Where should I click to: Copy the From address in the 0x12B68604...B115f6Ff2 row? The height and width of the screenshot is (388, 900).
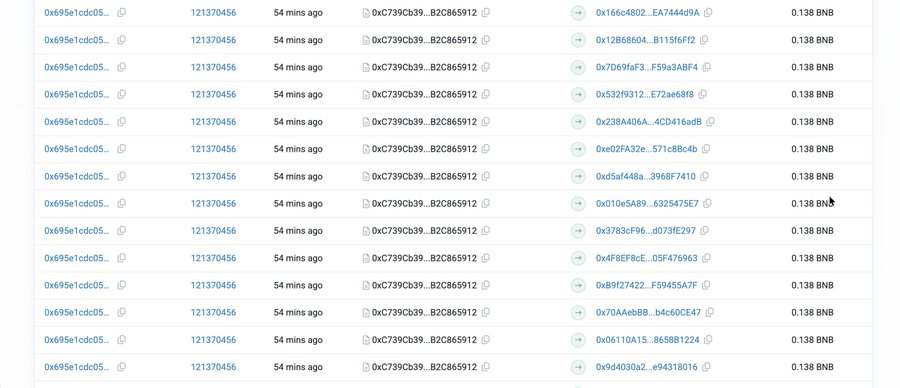pos(486,40)
